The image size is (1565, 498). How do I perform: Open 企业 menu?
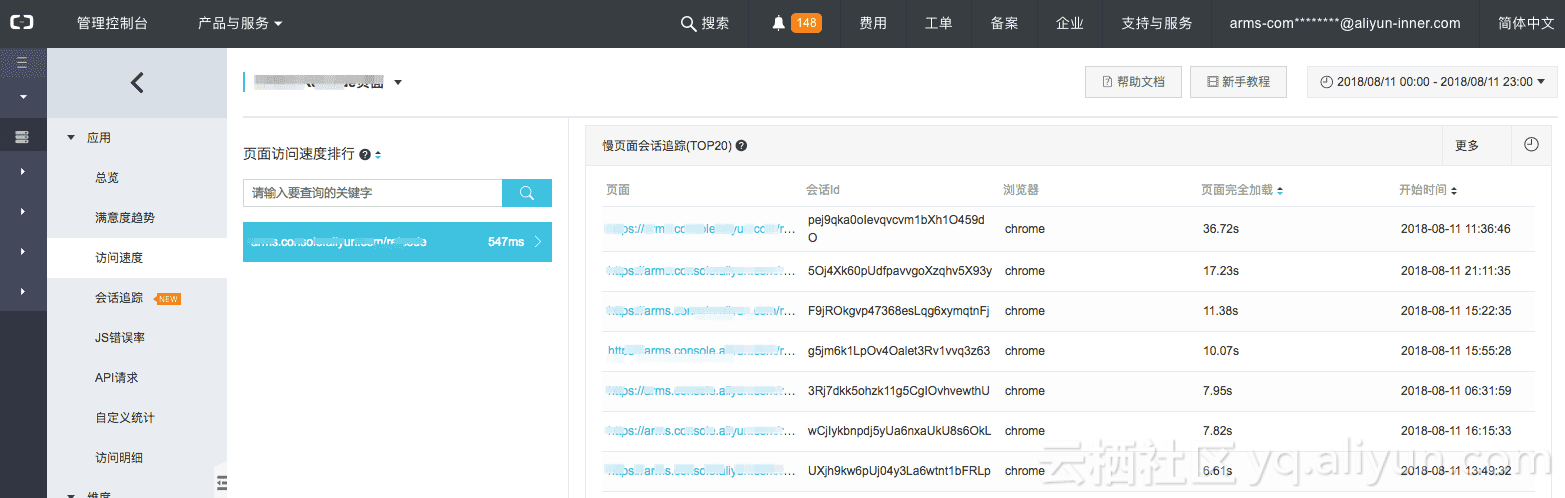1069,23
